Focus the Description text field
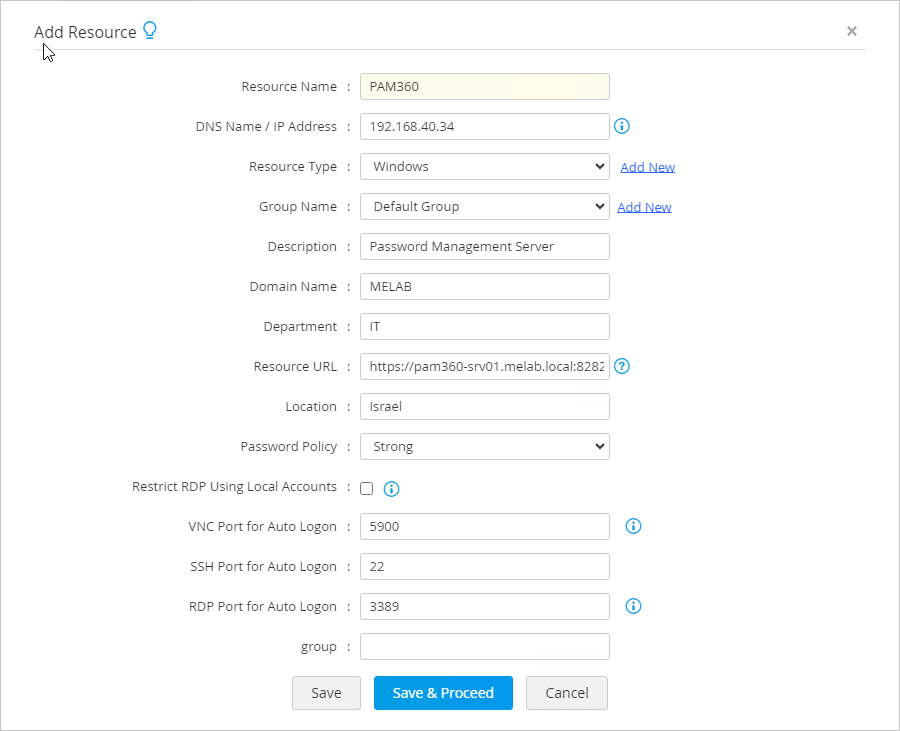900x731 pixels. 484,247
